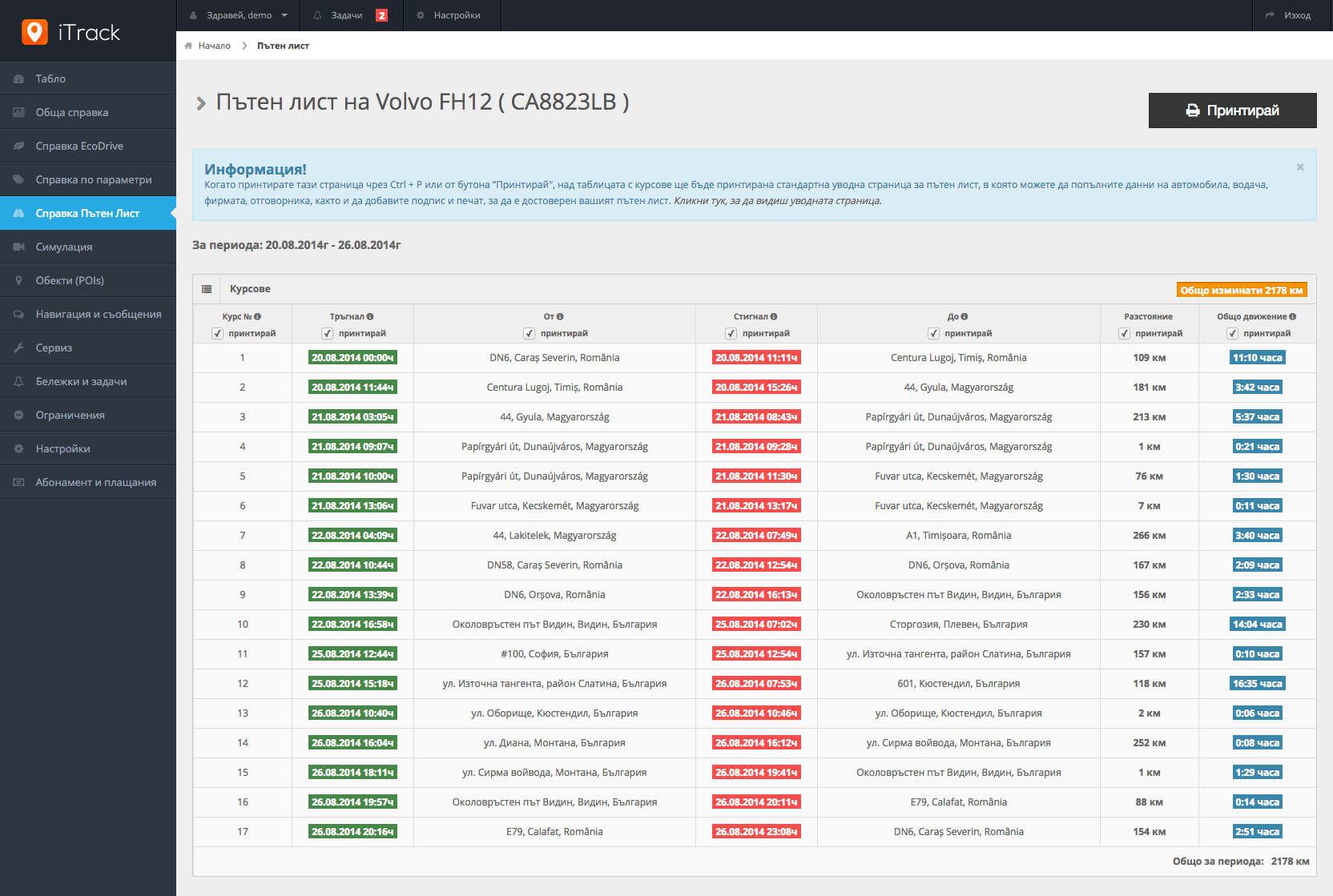Click the iTrack logo icon

point(34,32)
